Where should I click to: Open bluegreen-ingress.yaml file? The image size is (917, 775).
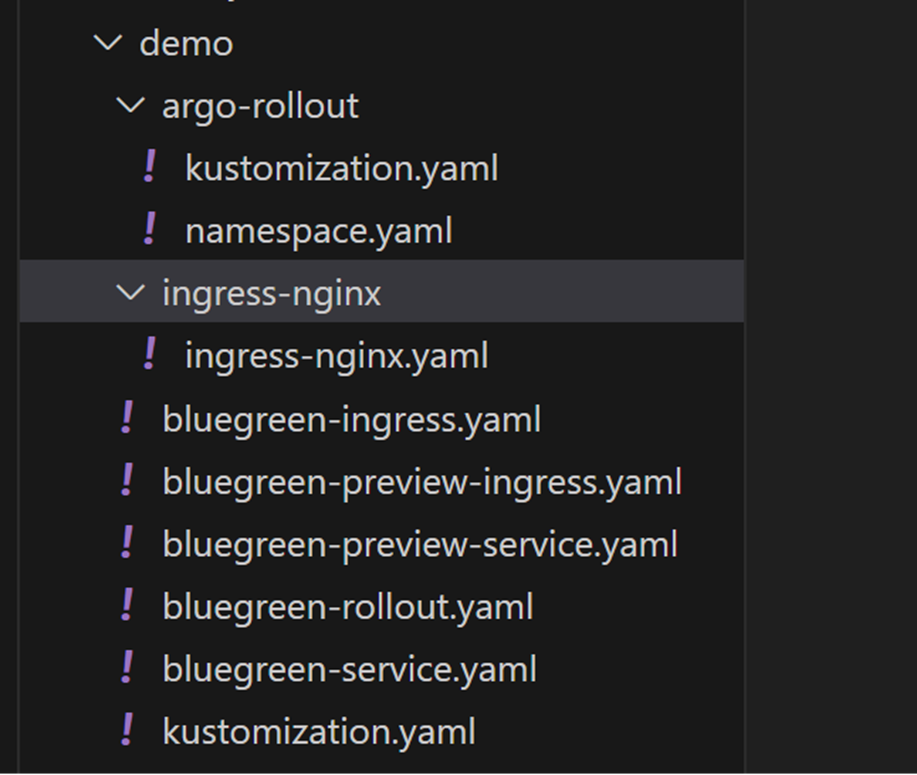pyautogui.click(x=351, y=419)
